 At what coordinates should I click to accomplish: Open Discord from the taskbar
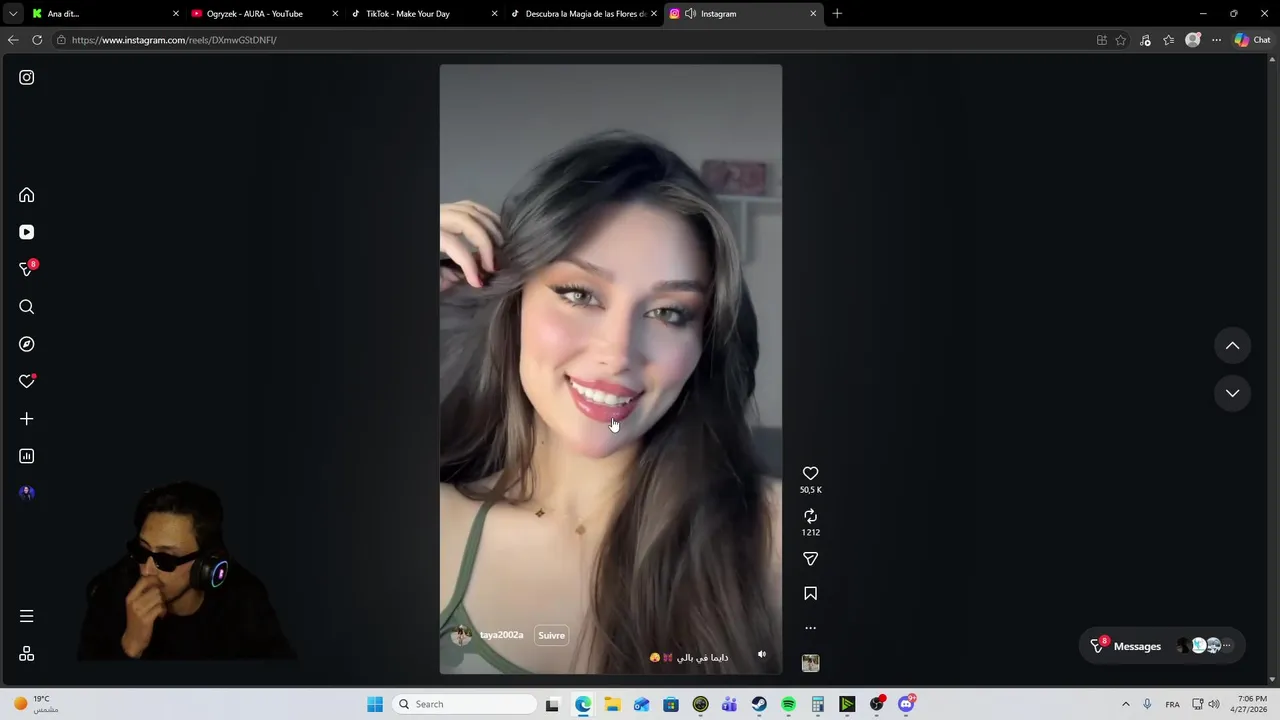point(906,704)
